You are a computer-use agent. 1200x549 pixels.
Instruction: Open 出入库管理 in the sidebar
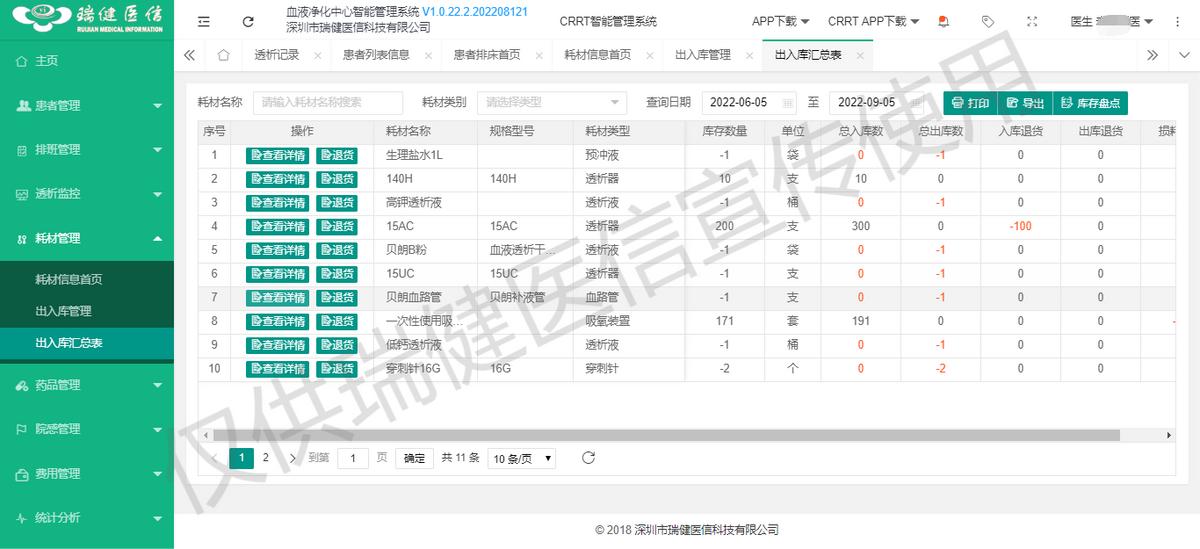point(87,311)
